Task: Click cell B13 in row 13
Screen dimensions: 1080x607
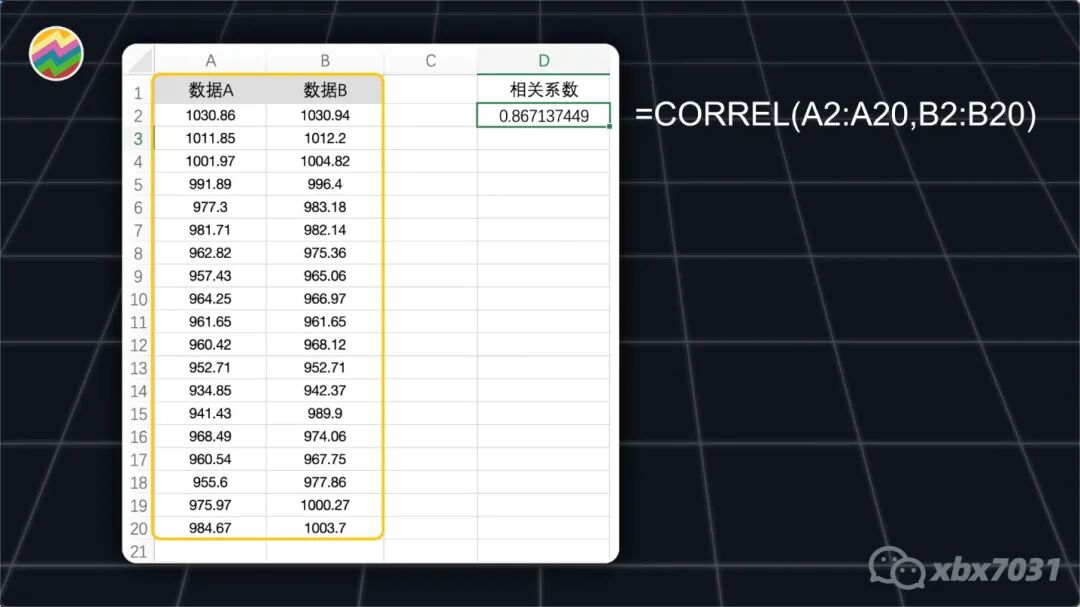Action: pos(325,367)
